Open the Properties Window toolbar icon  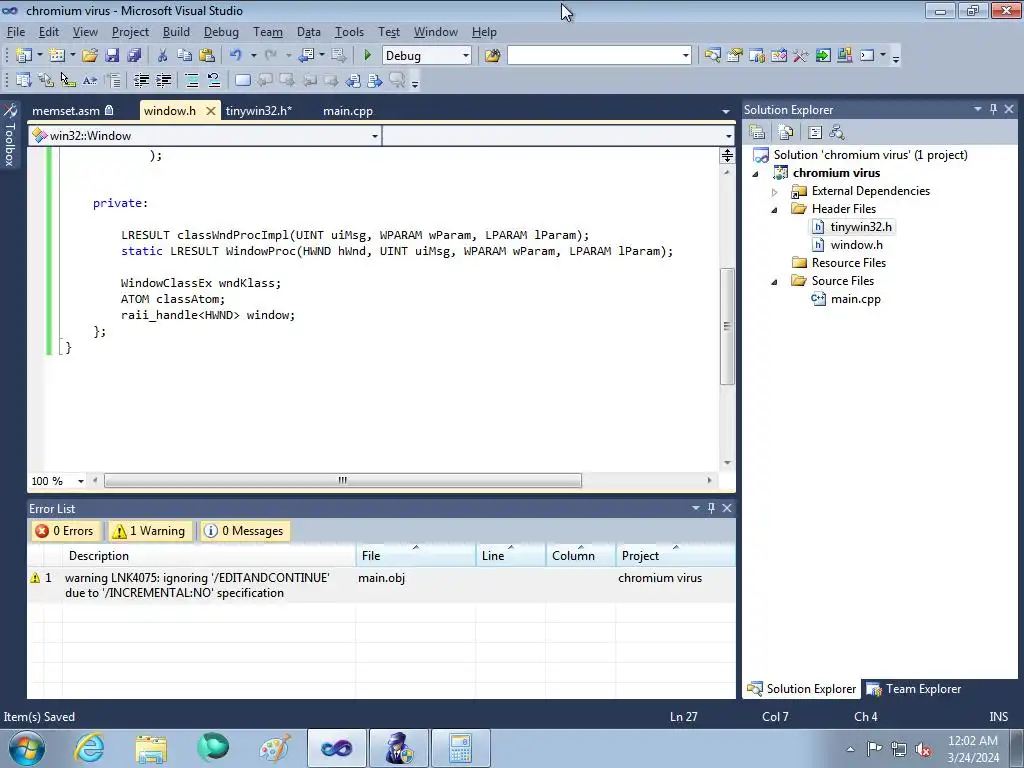pos(735,56)
